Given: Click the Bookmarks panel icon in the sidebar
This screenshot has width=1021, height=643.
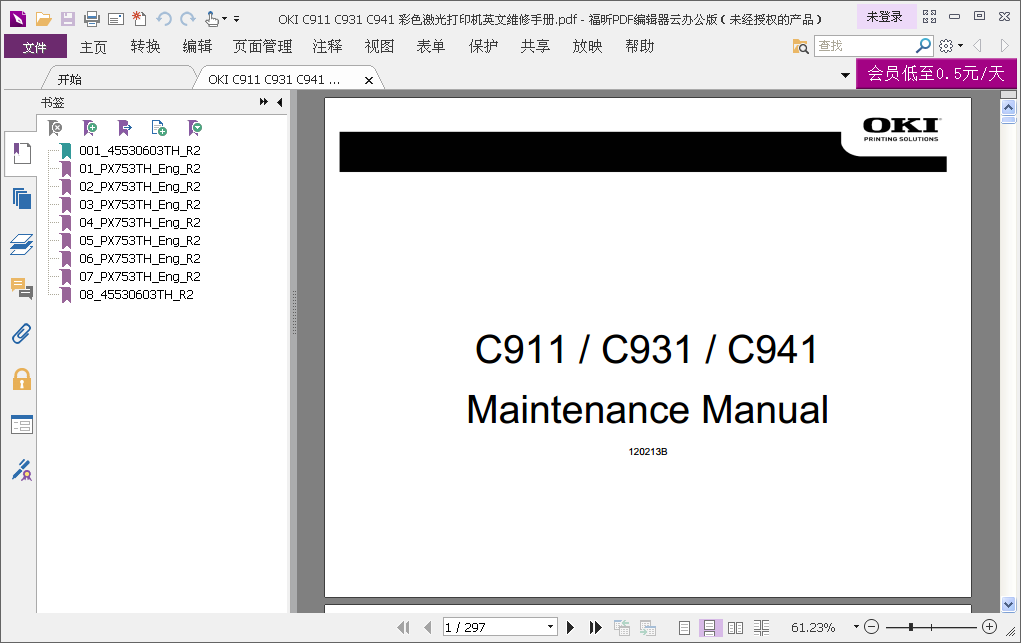Looking at the screenshot, I should point(21,154).
